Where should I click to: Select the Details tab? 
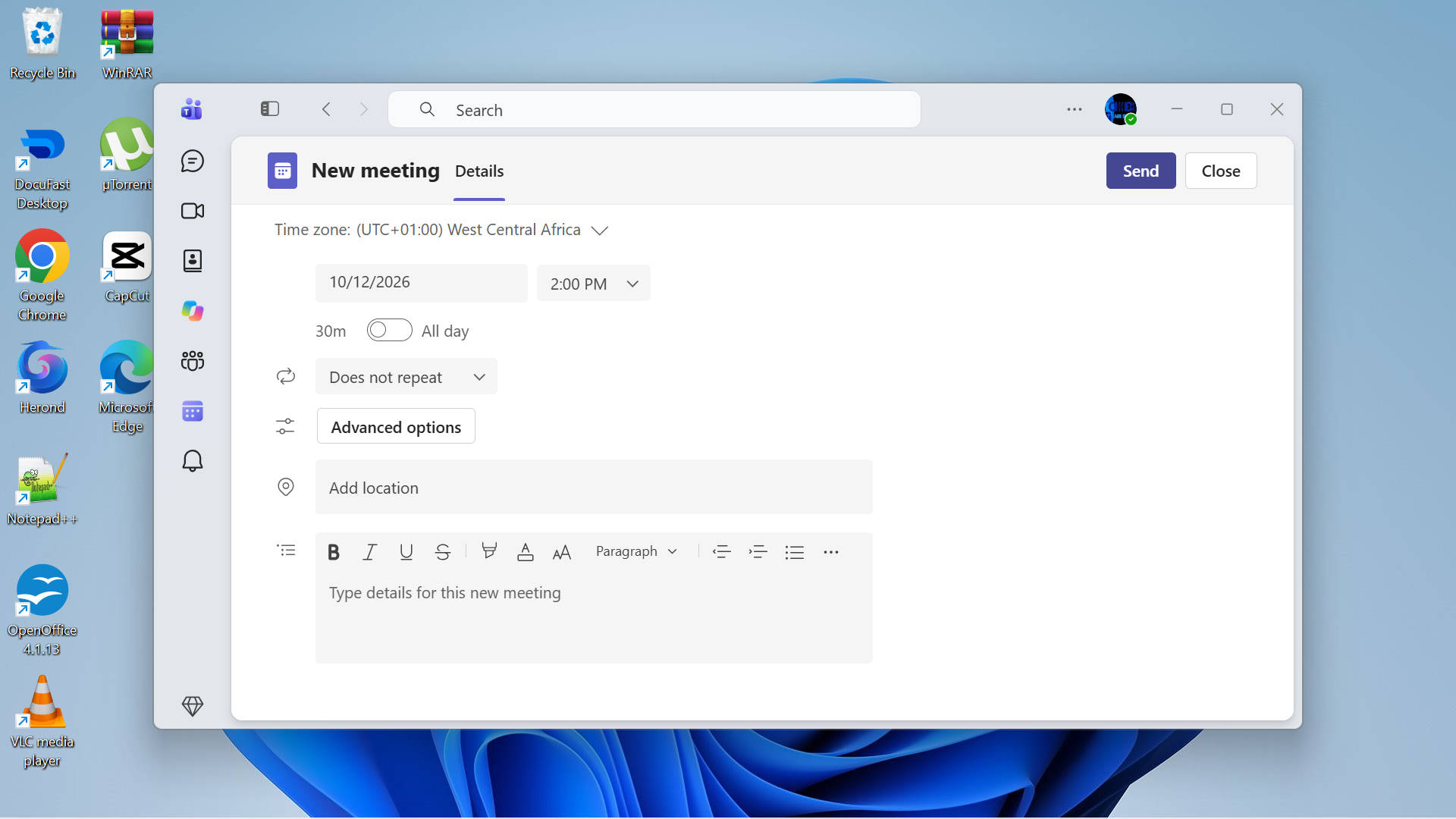[479, 171]
